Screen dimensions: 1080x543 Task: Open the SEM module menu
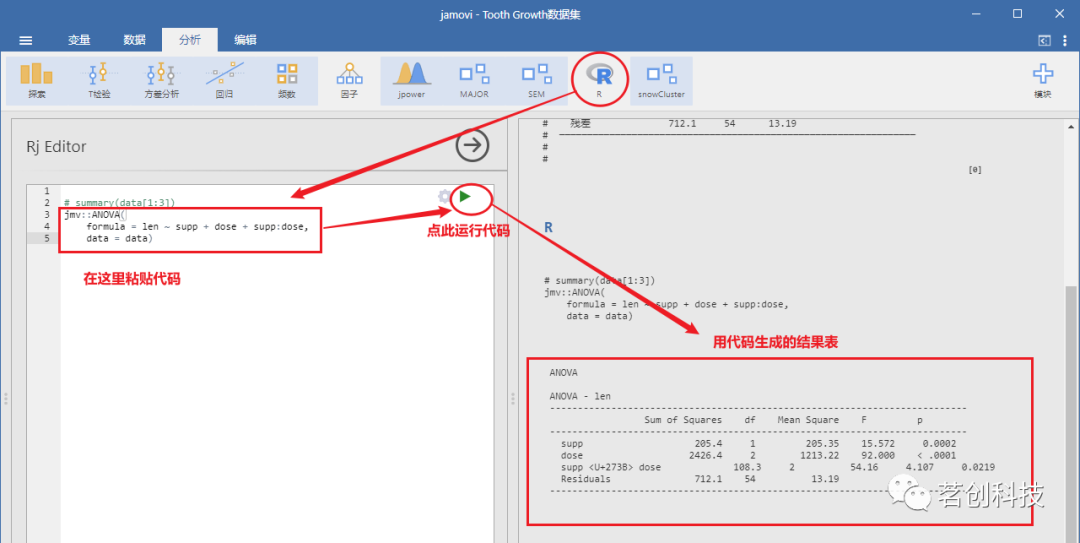pos(537,81)
